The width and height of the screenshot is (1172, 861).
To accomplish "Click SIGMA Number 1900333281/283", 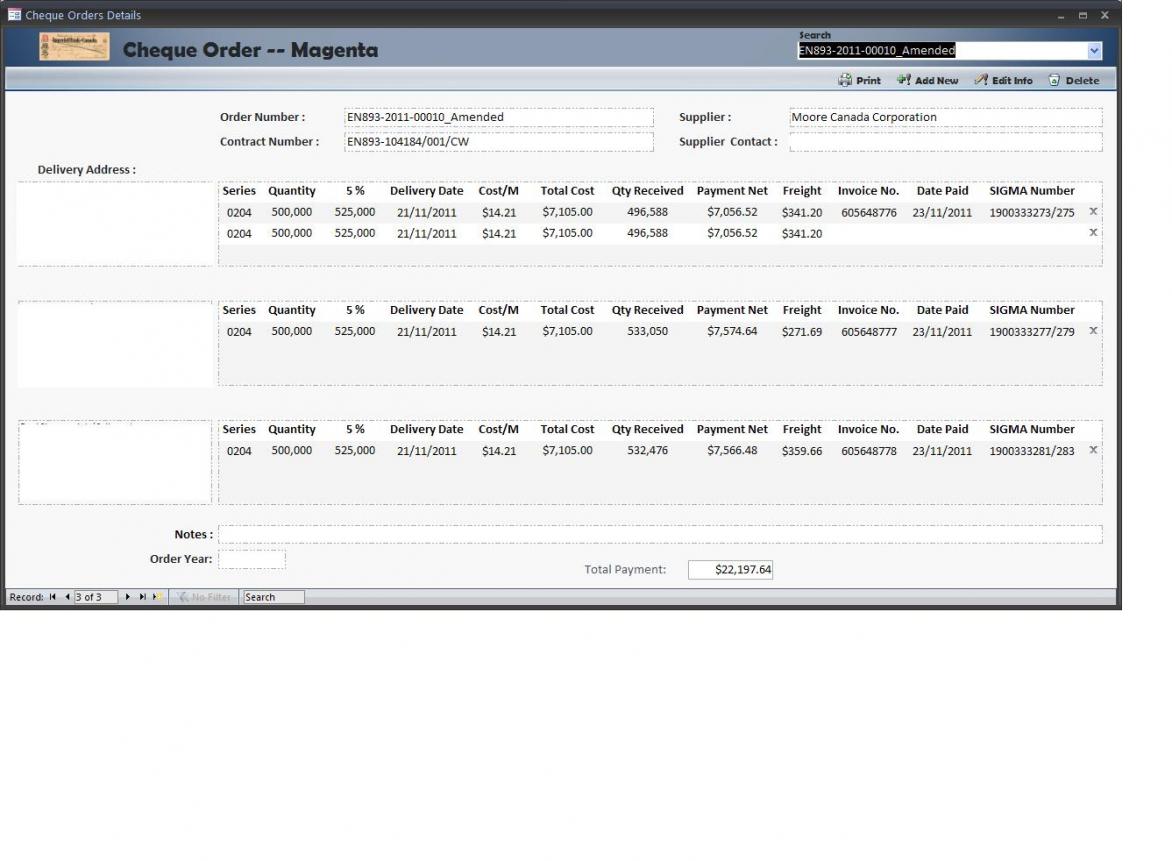I will pos(1031,451).
